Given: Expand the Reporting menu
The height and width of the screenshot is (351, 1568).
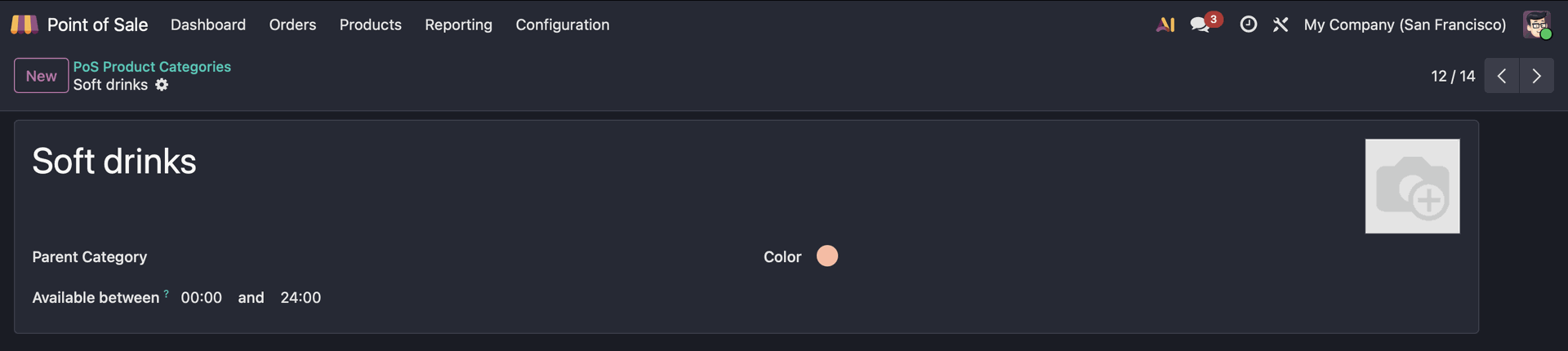Looking at the screenshot, I should tap(458, 24).
